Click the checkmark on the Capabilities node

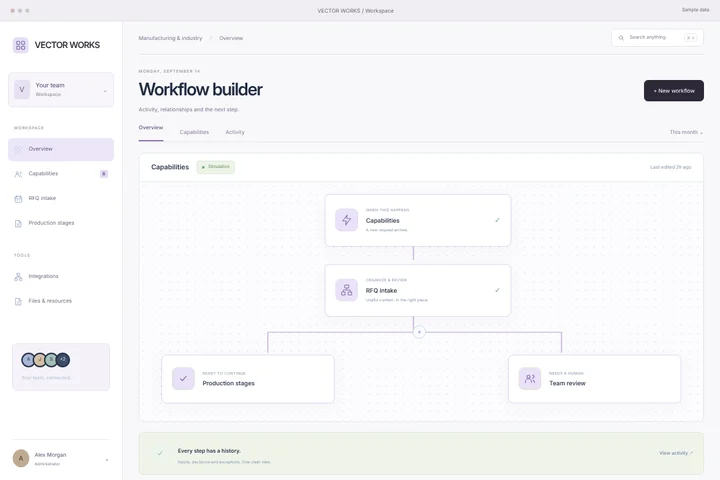click(497, 220)
